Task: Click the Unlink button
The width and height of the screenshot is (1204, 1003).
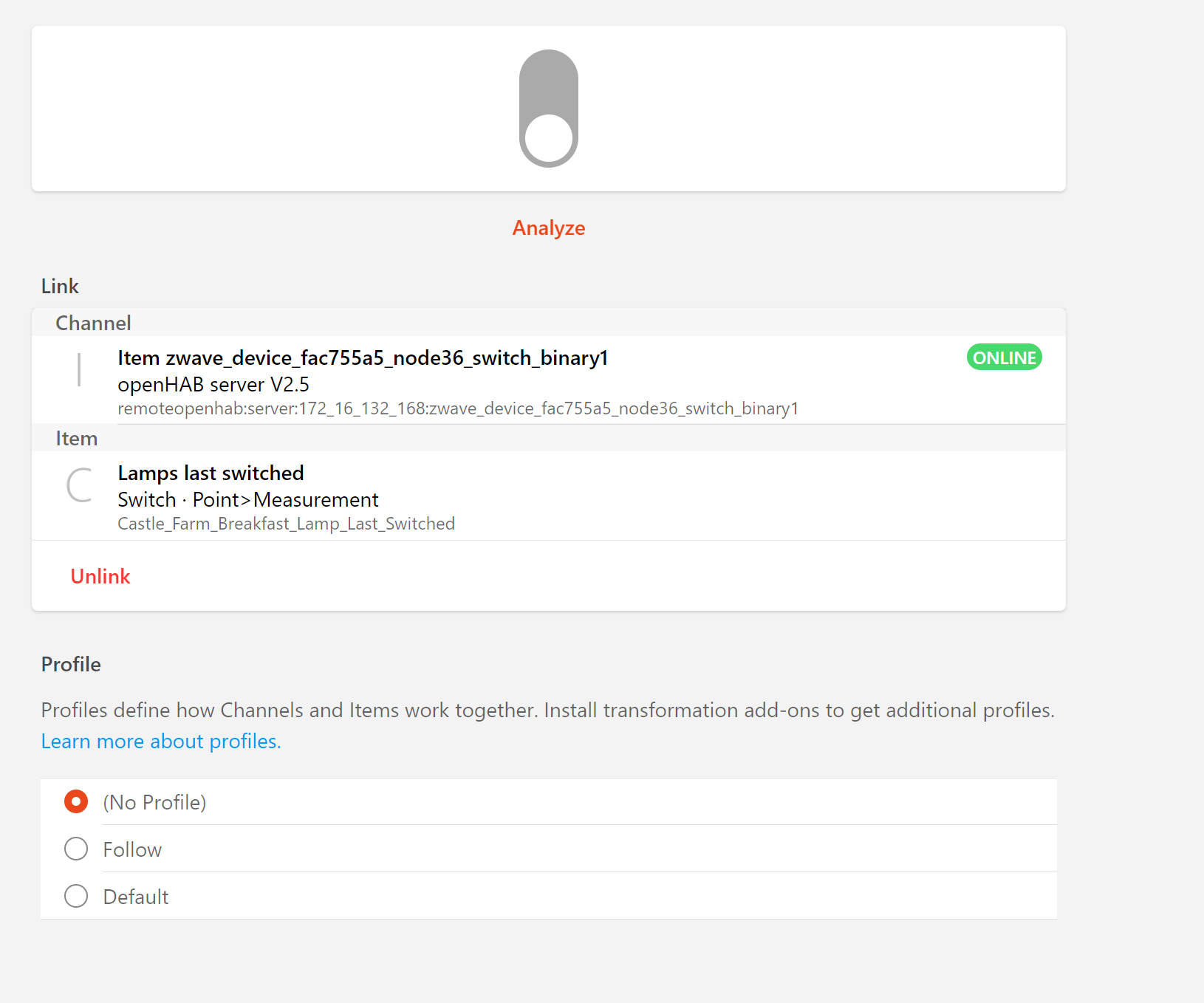Action: pos(100,576)
